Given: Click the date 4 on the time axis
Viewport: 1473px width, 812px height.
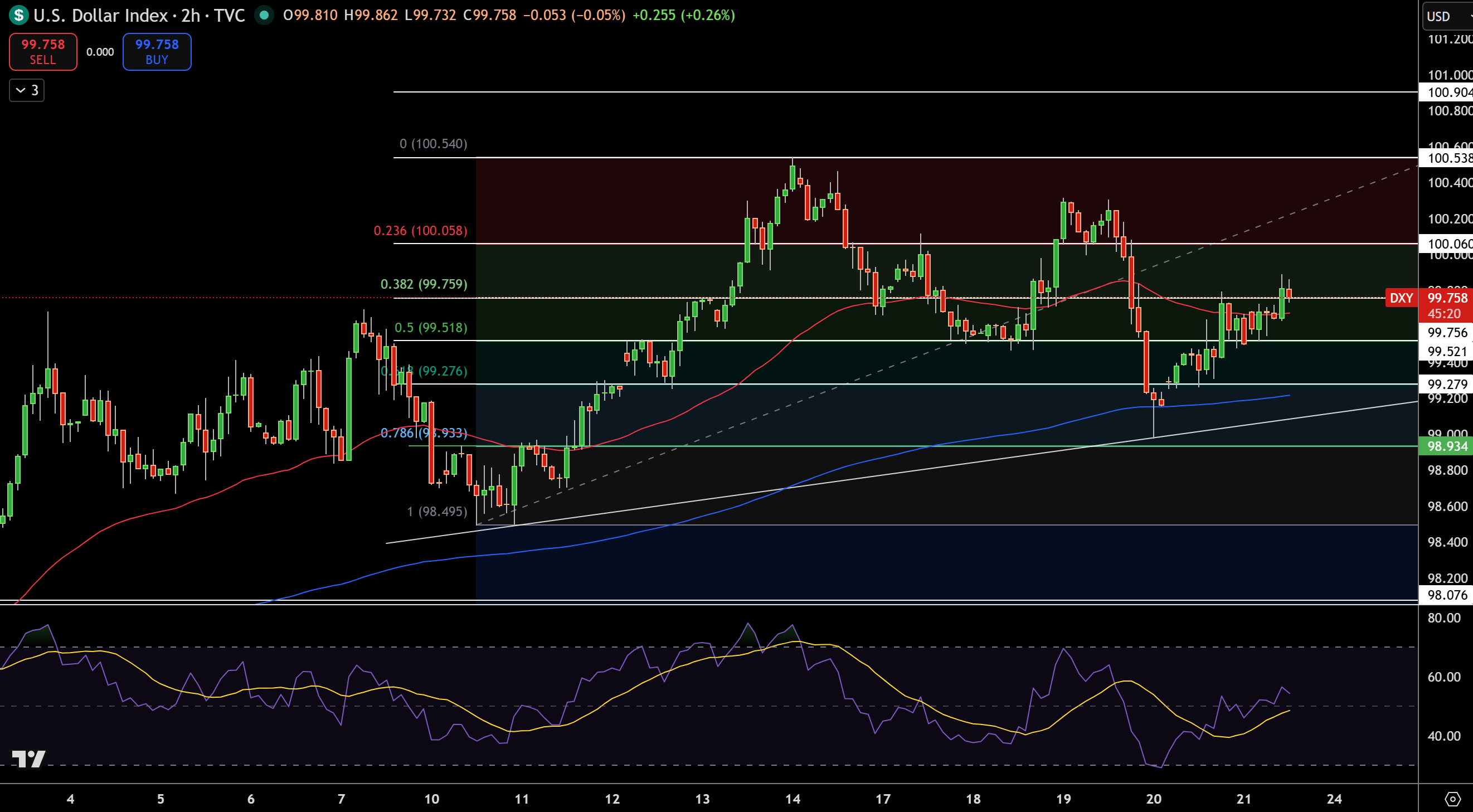Looking at the screenshot, I should click(70, 799).
